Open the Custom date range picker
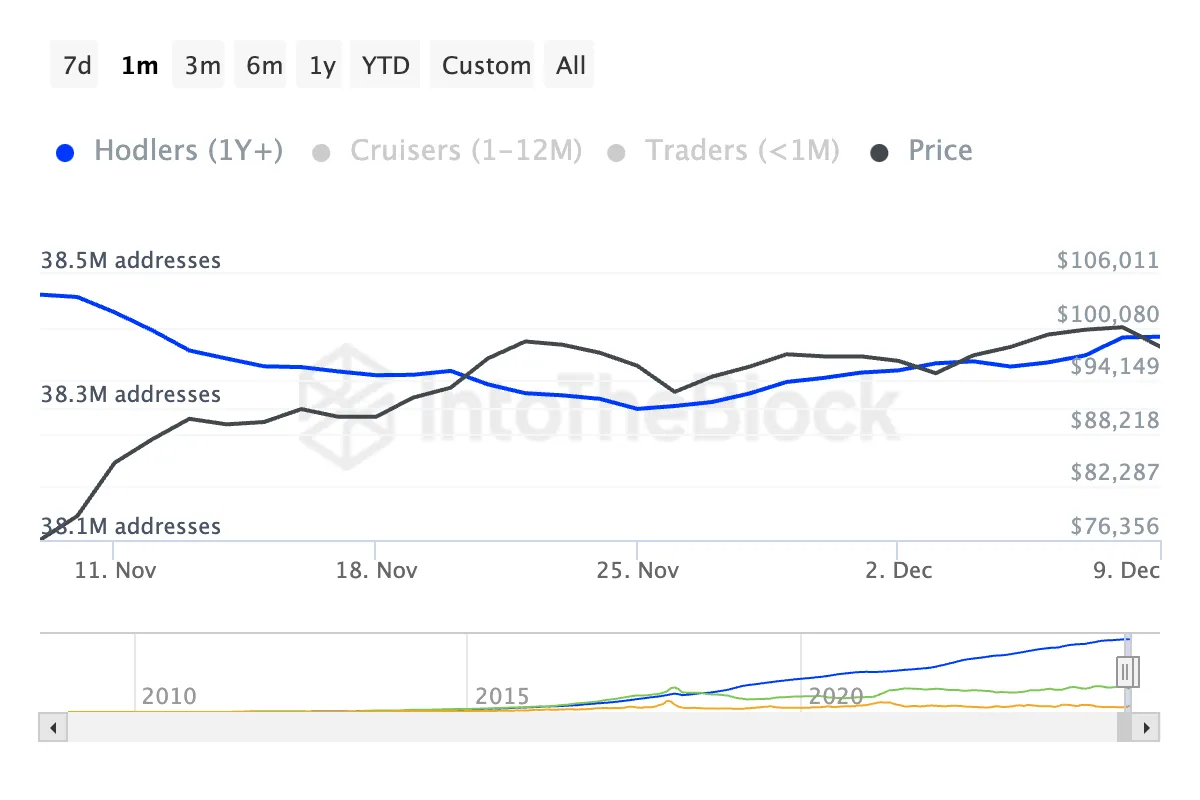1200x800 pixels. 486,66
